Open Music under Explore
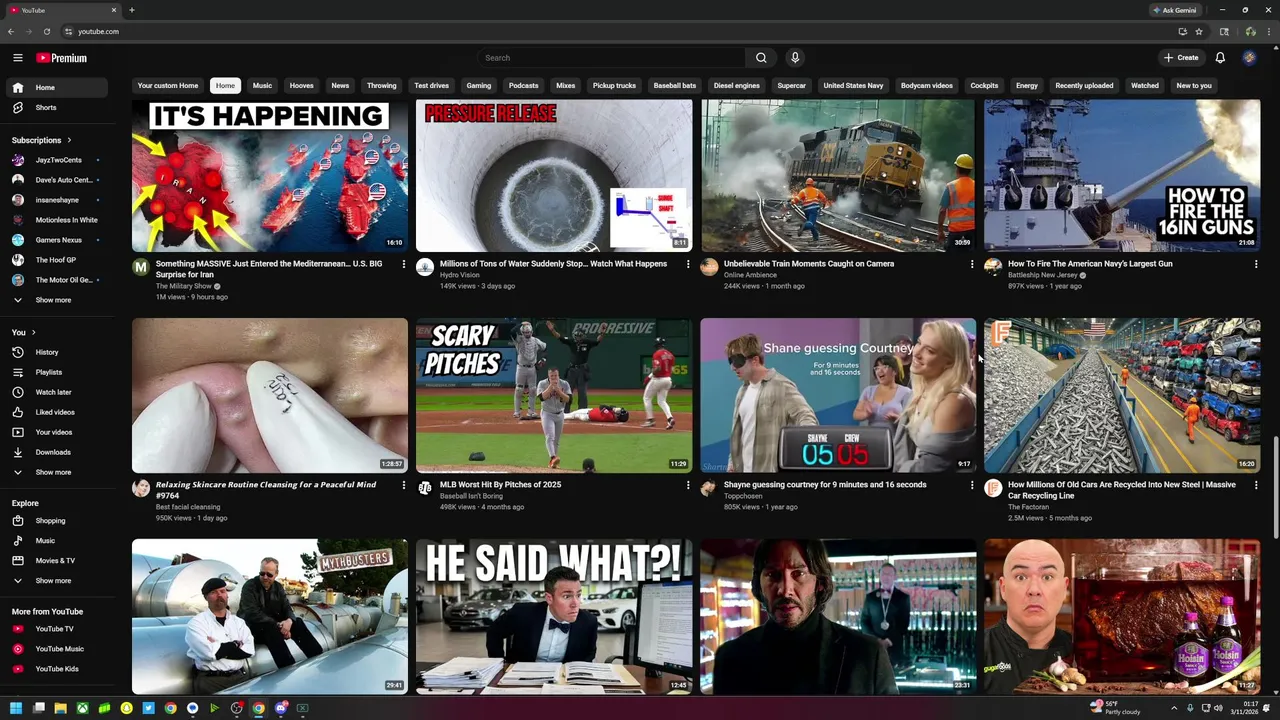 pos(56,541)
